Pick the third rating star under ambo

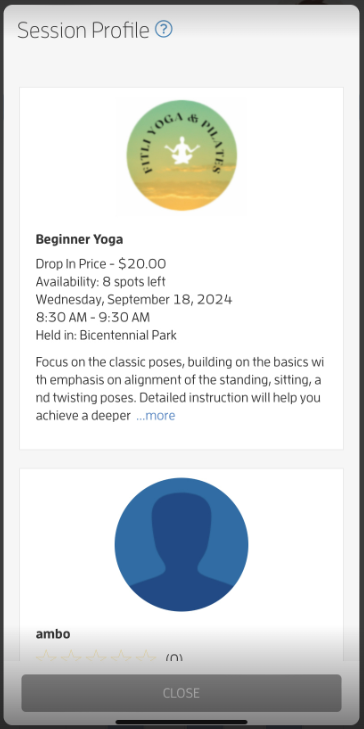[96, 658]
